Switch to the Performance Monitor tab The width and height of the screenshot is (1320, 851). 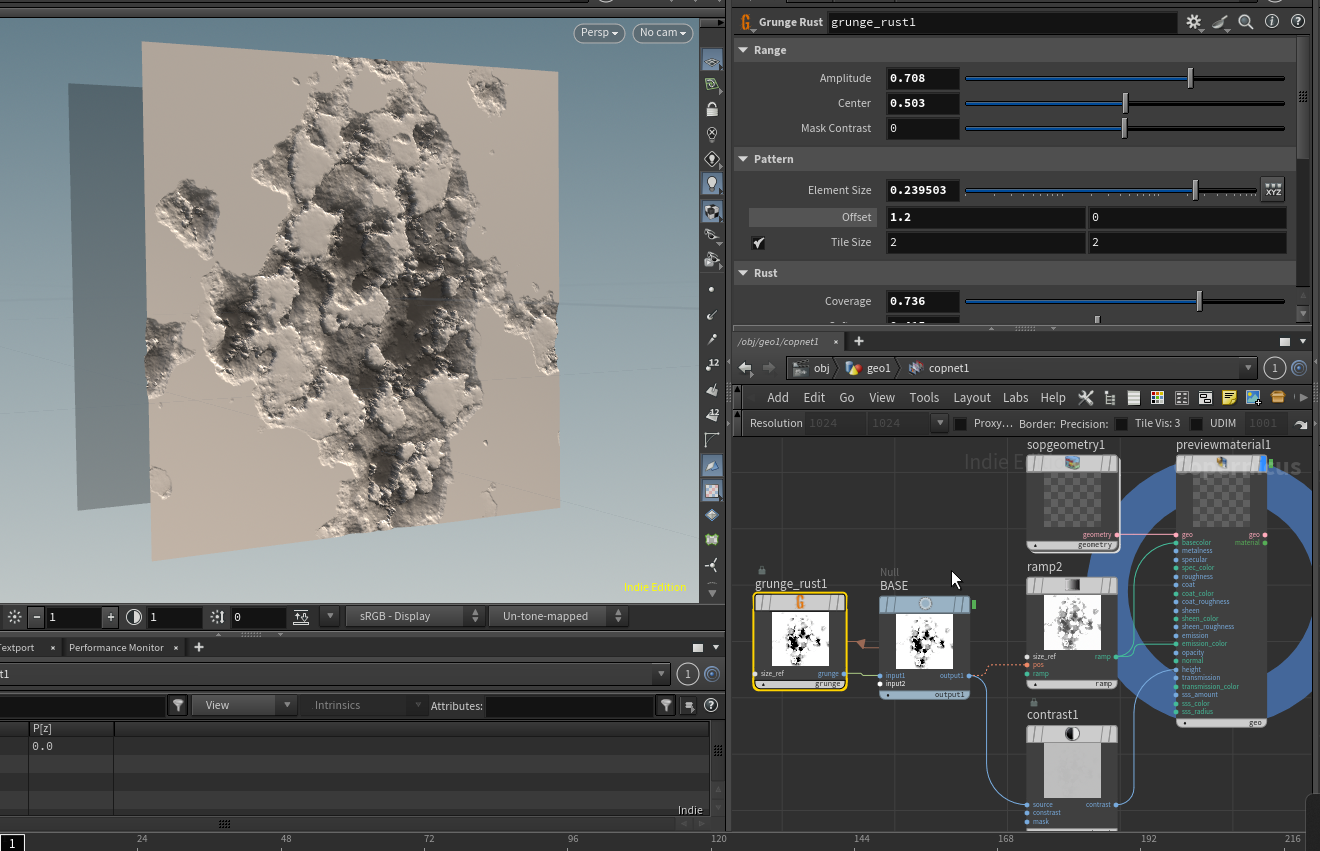tap(116, 648)
